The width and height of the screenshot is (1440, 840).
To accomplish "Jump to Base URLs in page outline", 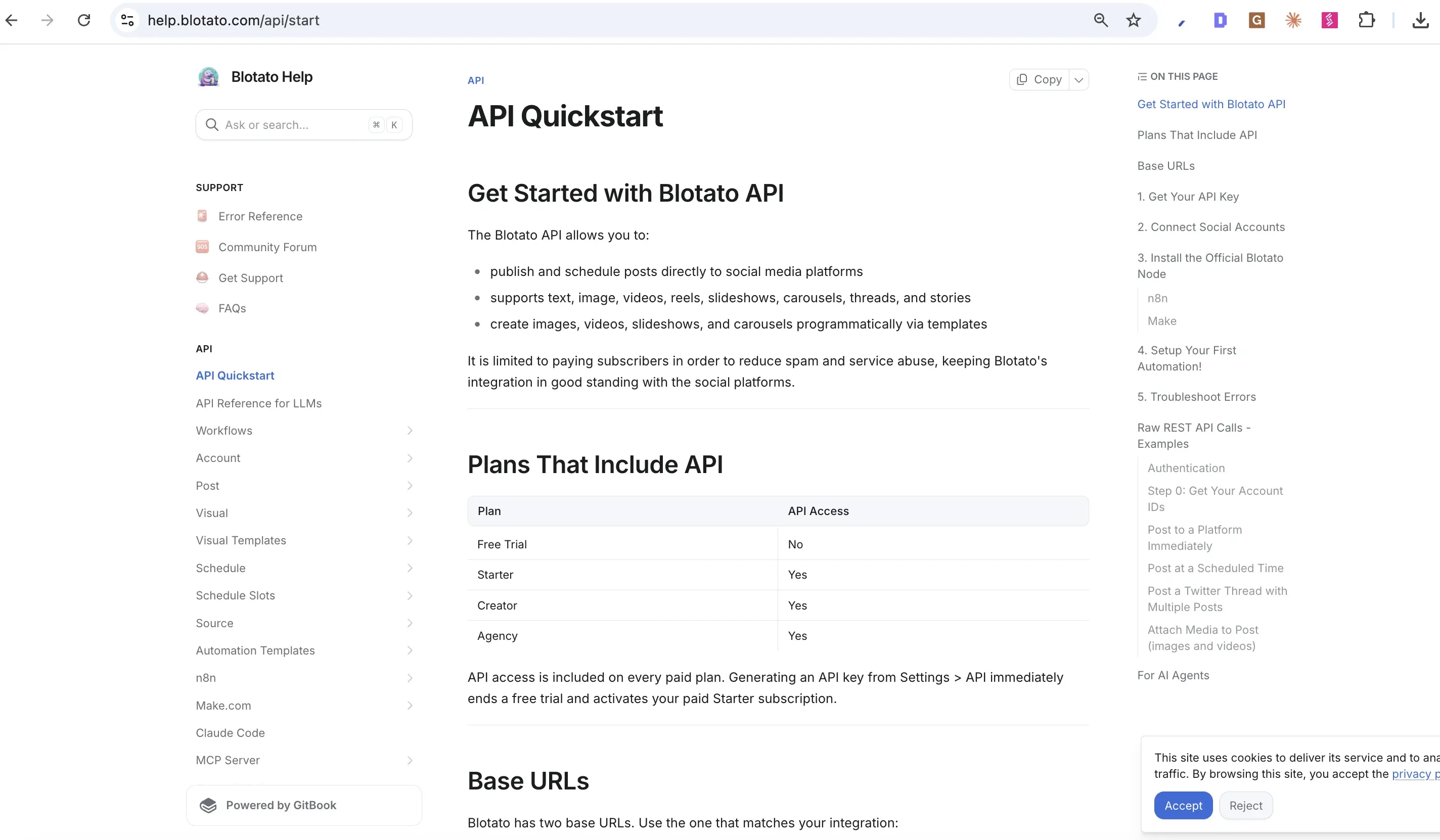I will point(1166,166).
